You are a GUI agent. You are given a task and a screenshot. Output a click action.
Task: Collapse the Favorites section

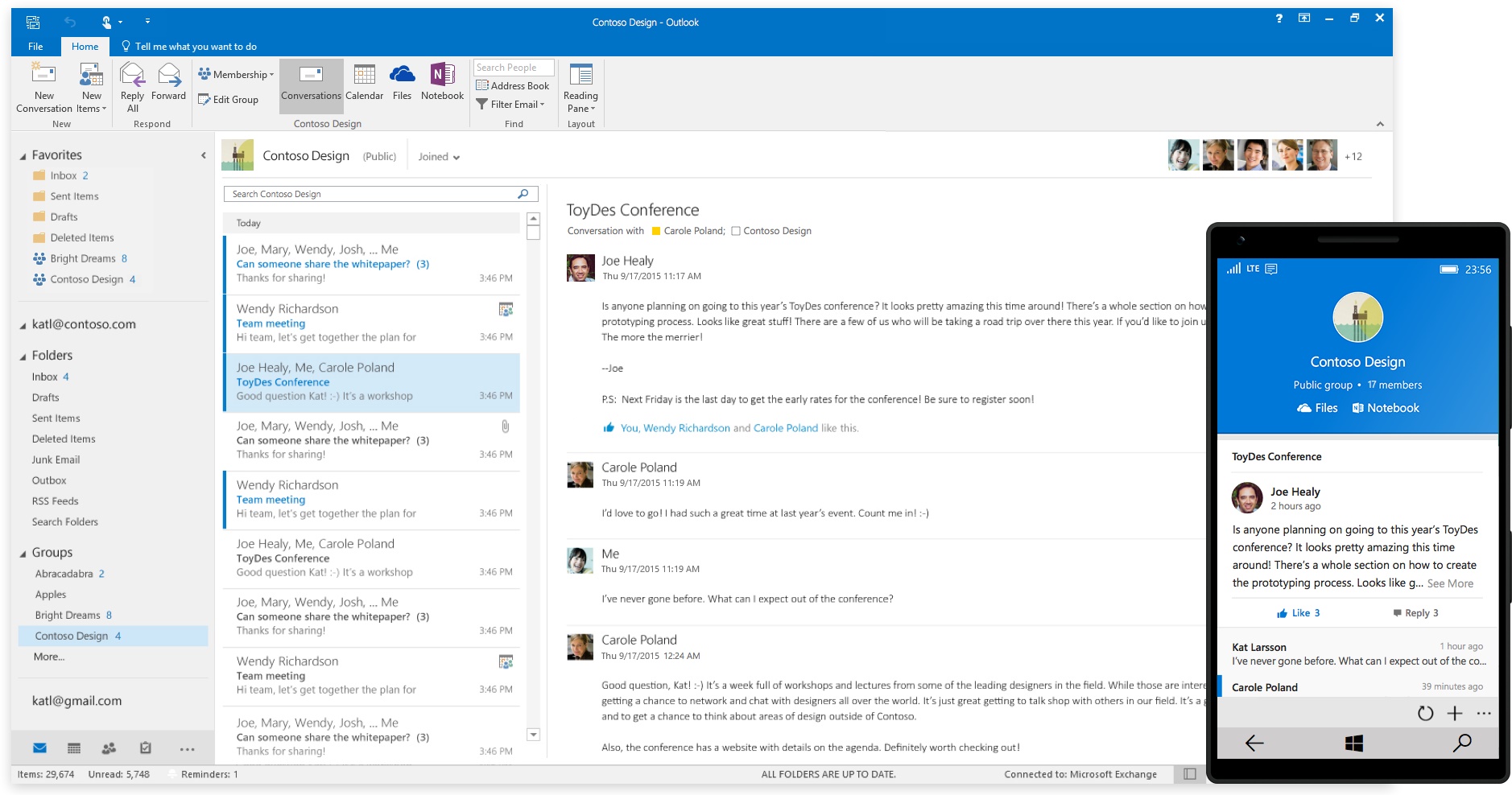pyautogui.click(x=23, y=156)
